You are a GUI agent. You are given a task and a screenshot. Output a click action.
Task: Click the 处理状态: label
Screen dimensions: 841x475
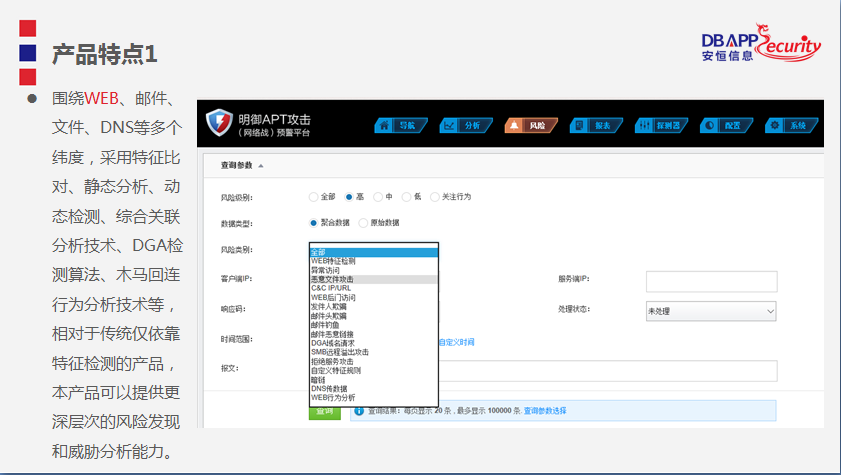(574, 309)
